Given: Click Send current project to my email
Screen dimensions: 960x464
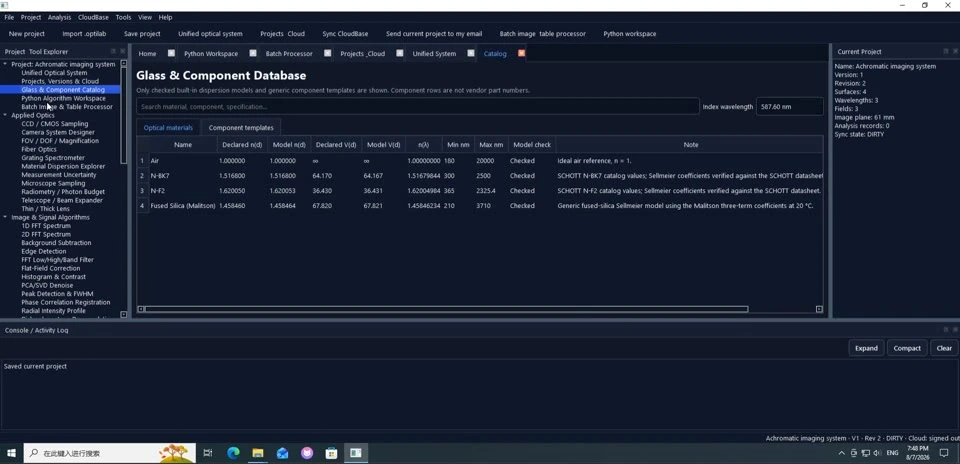Looking at the screenshot, I should (x=434, y=34).
